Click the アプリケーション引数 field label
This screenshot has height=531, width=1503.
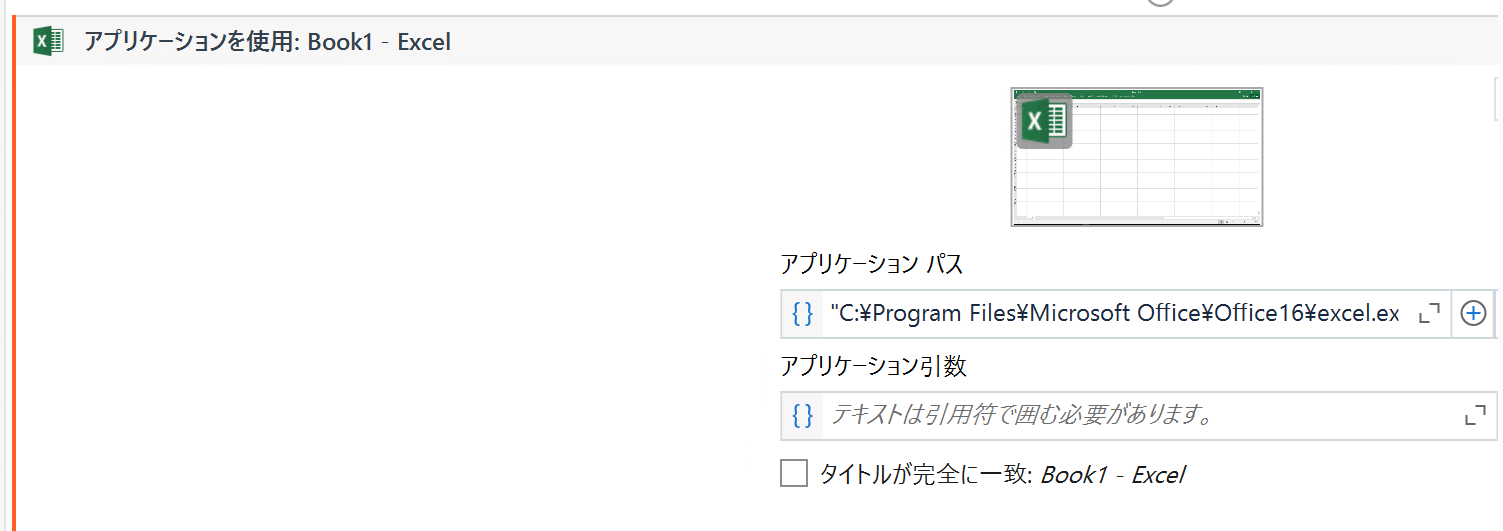pyautogui.click(x=873, y=366)
